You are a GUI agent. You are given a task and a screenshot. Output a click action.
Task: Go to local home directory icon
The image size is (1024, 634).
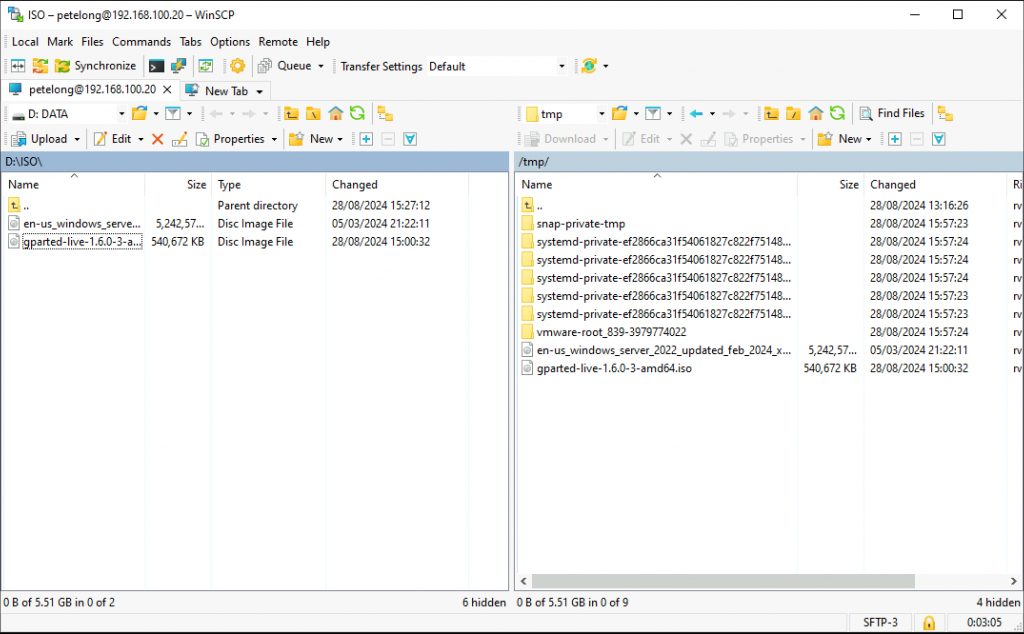[335, 113]
